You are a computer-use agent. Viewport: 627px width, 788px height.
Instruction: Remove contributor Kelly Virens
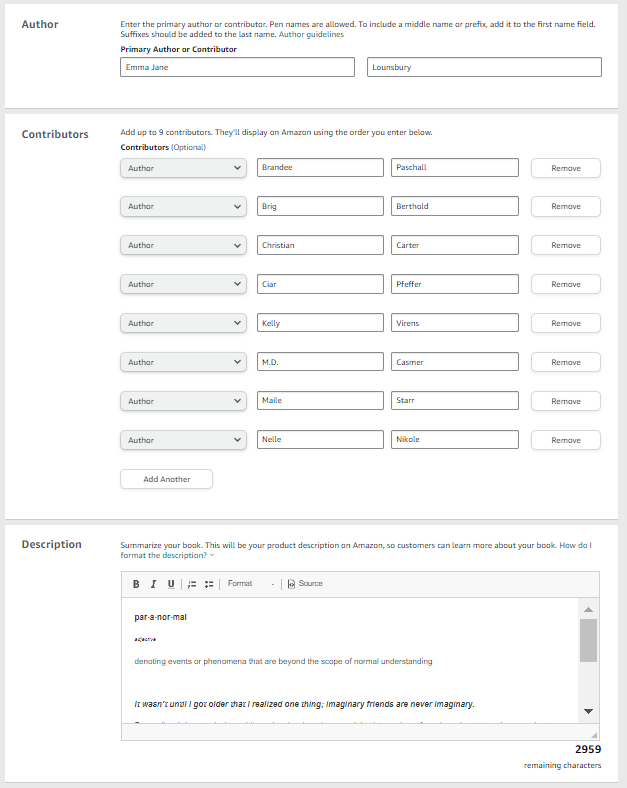pyautogui.click(x=566, y=323)
